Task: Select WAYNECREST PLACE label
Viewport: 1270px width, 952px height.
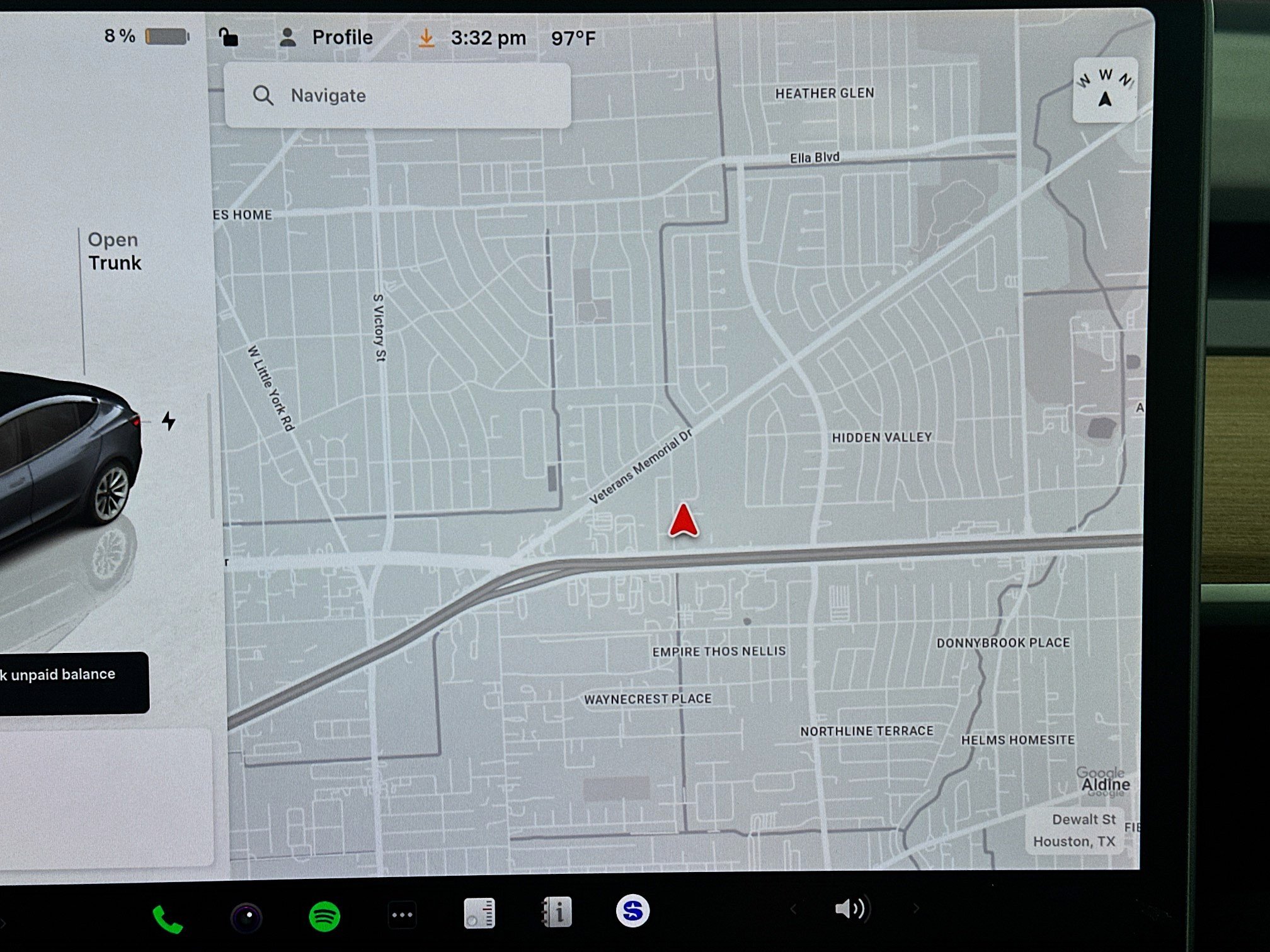Action: tap(648, 699)
